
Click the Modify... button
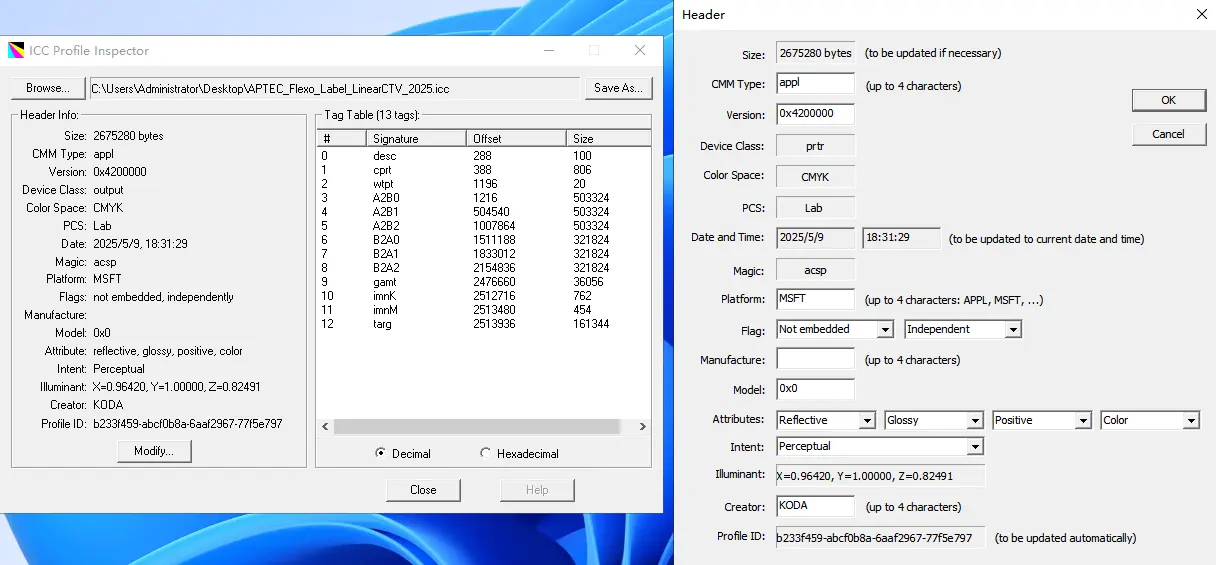(154, 451)
